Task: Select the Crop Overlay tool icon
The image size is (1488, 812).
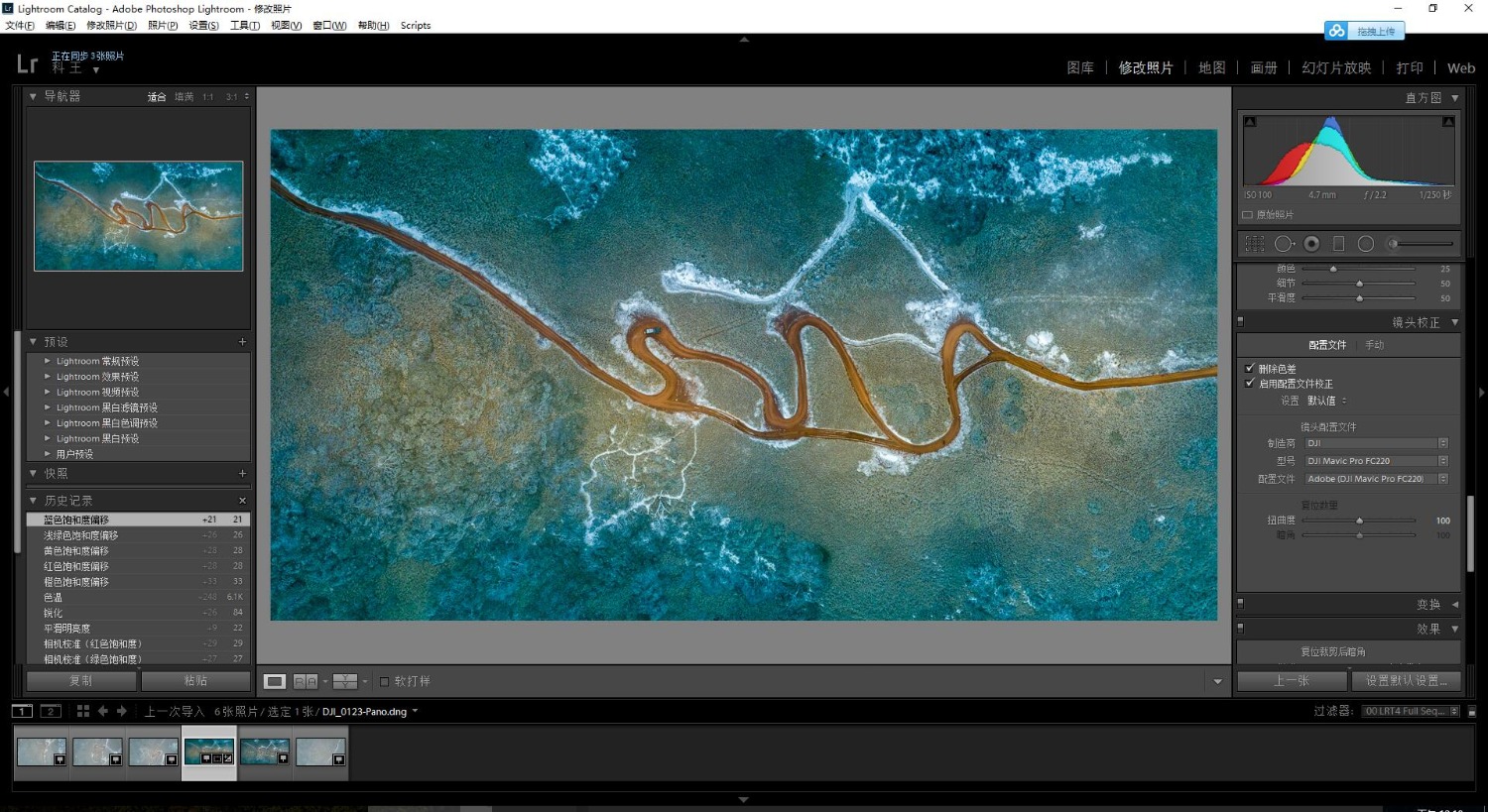Action: [x=1255, y=244]
